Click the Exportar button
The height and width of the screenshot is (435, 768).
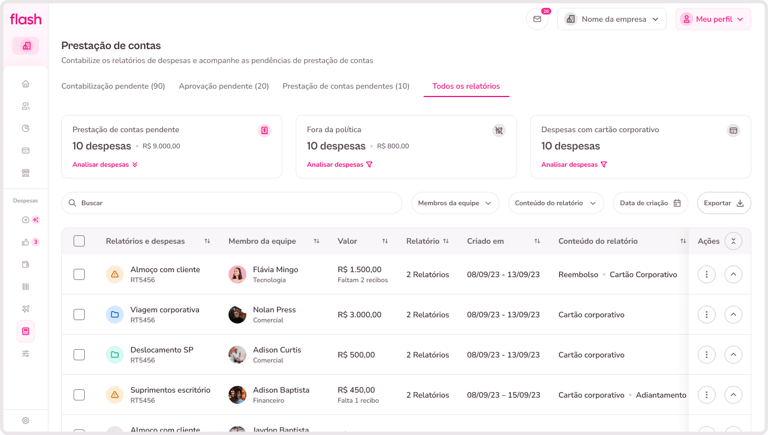724,203
